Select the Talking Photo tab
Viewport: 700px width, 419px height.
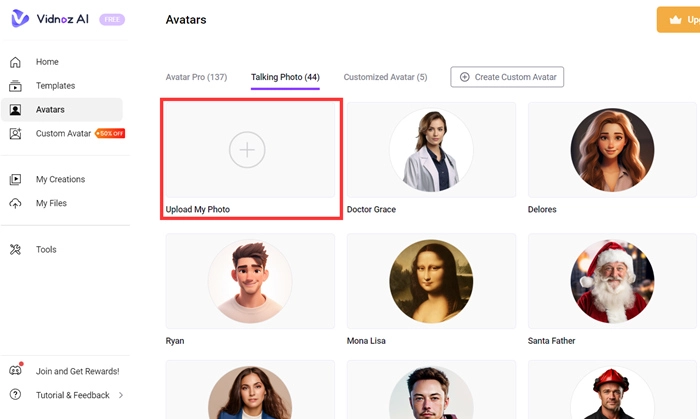(x=285, y=77)
